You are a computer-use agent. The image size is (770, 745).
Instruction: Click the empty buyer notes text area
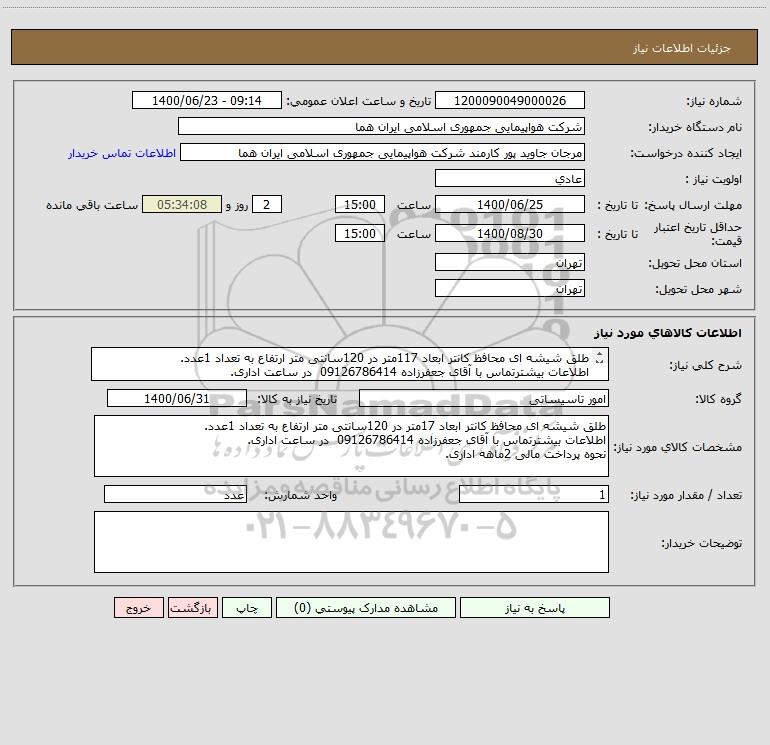351,542
